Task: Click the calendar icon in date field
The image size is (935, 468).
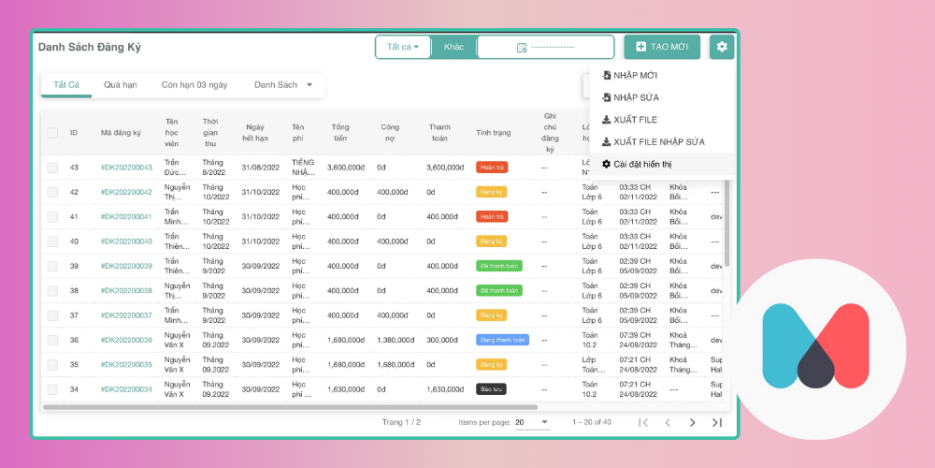Action: (521, 48)
